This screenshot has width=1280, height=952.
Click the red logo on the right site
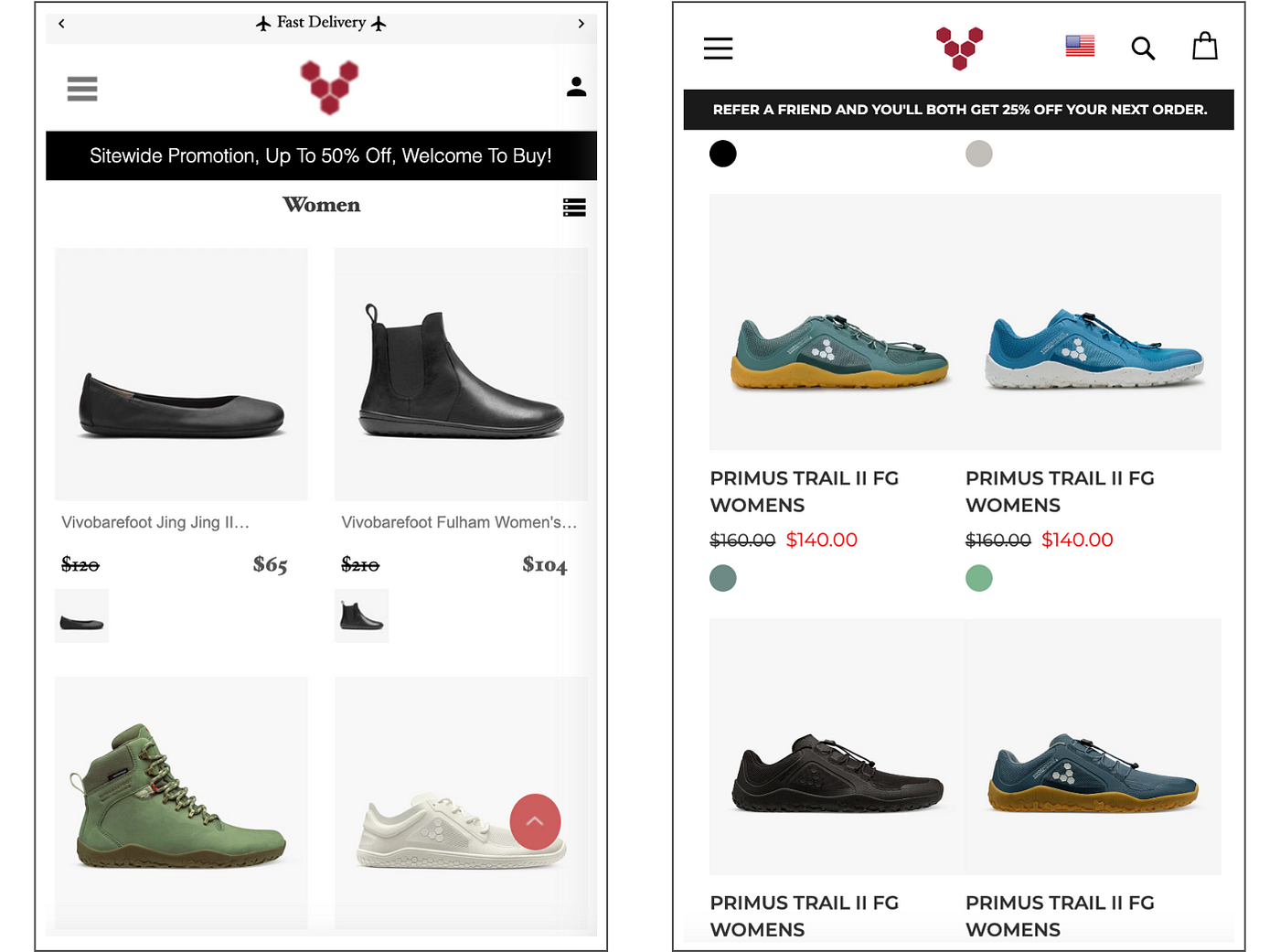[x=959, y=48]
